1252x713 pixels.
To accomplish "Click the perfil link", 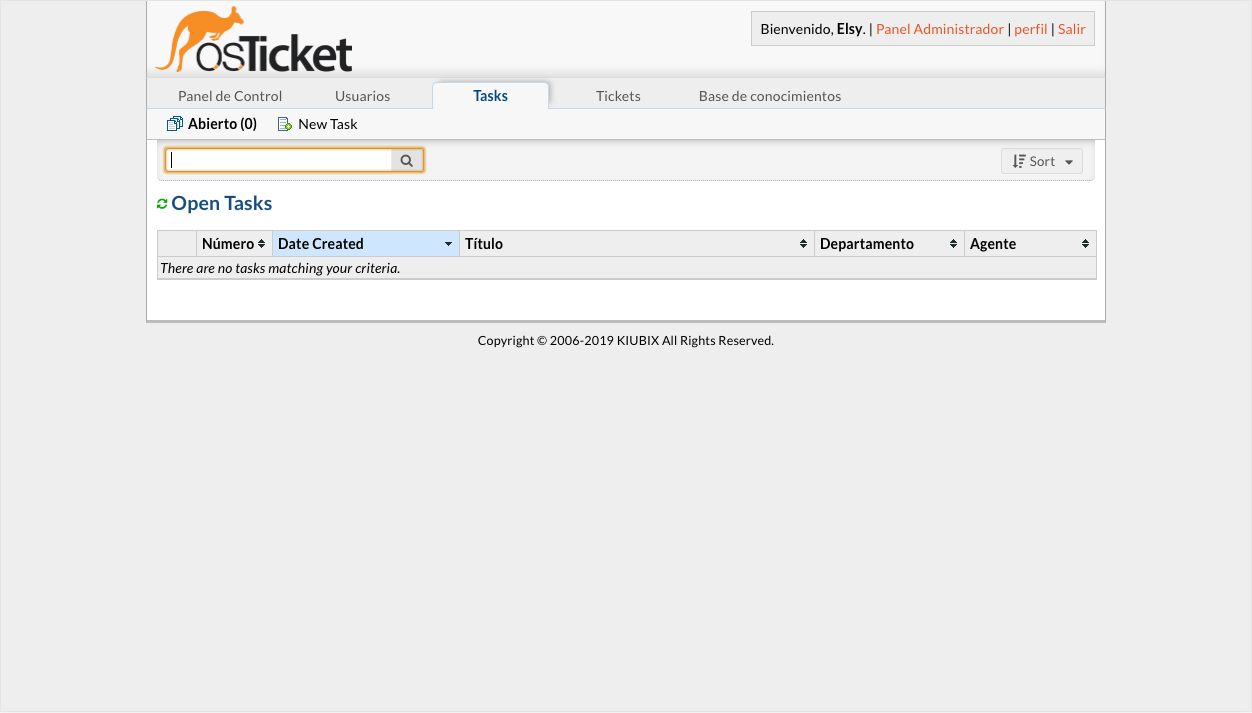I will 1030,29.
